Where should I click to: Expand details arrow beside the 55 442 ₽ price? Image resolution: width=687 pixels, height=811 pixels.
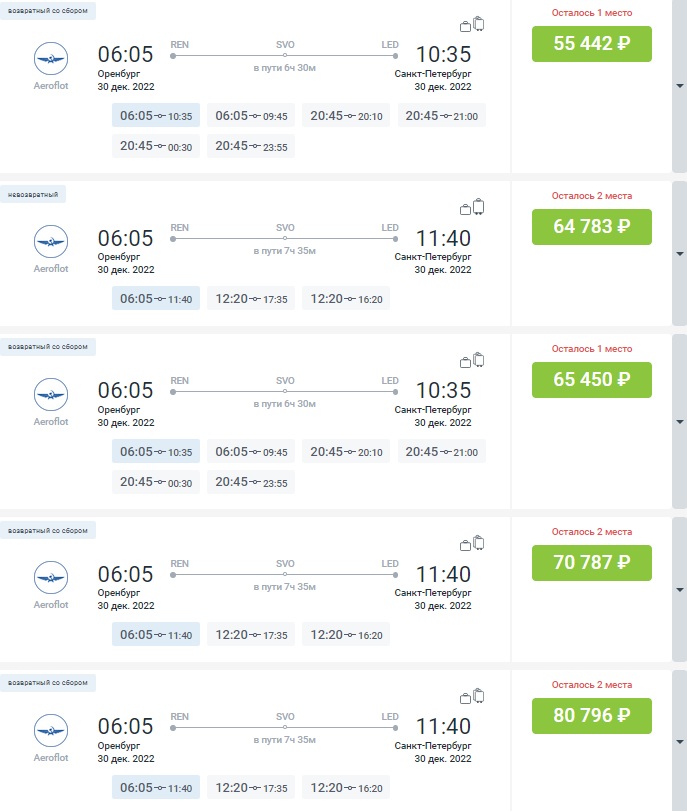pyautogui.click(x=680, y=86)
